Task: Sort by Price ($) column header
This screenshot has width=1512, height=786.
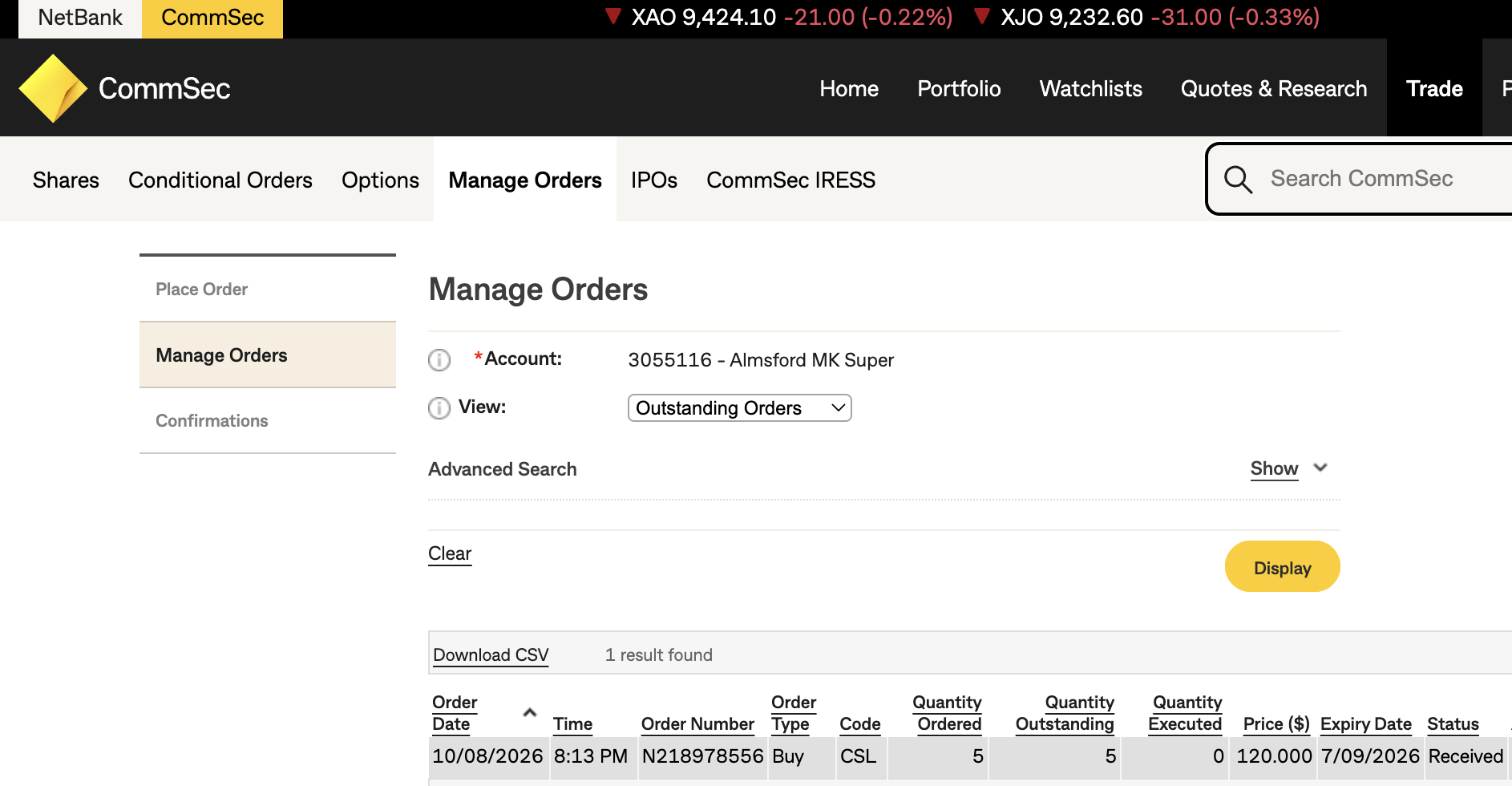Action: [1276, 724]
